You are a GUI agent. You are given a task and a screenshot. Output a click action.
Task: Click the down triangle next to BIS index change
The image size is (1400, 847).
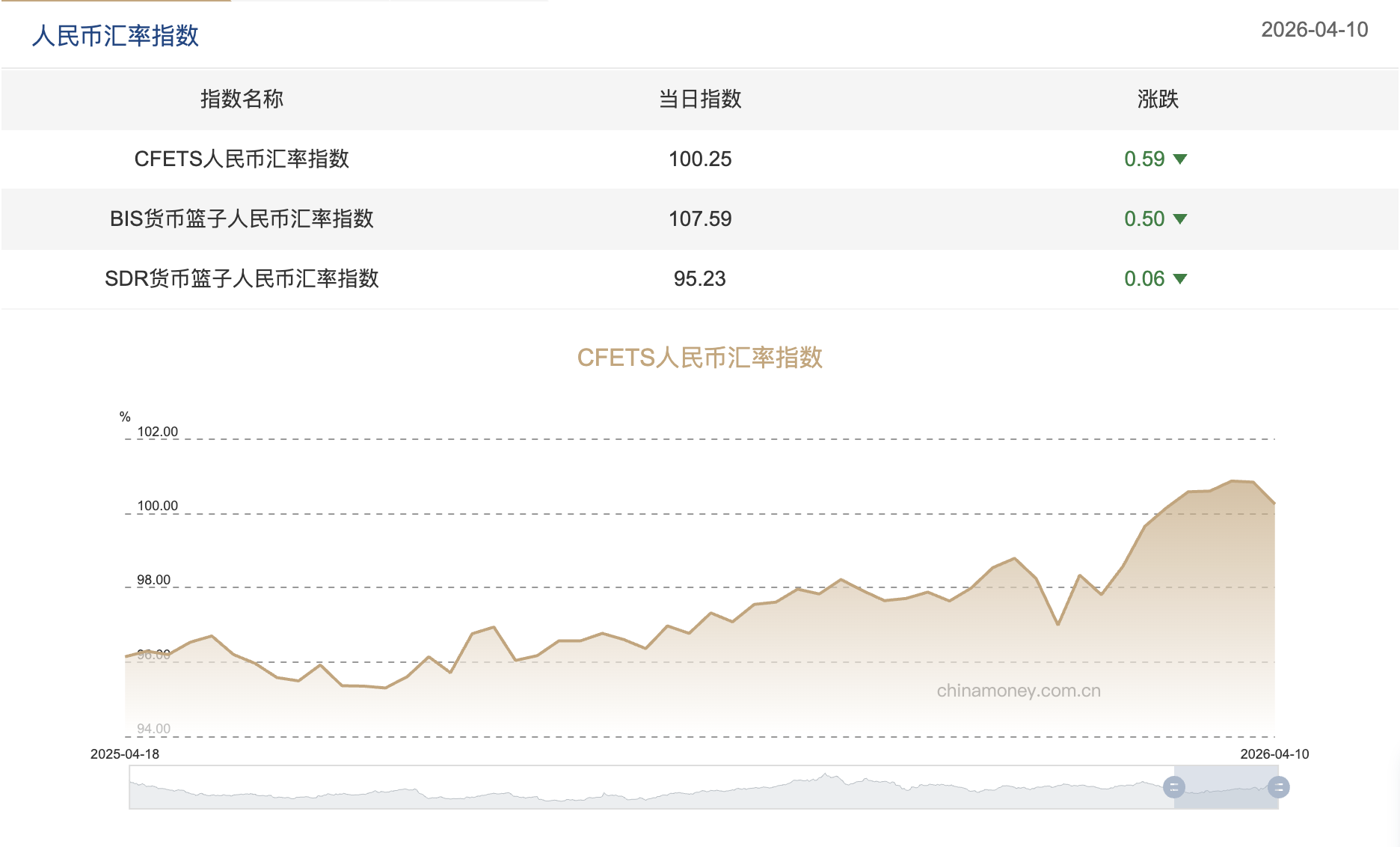pyautogui.click(x=1180, y=219)
